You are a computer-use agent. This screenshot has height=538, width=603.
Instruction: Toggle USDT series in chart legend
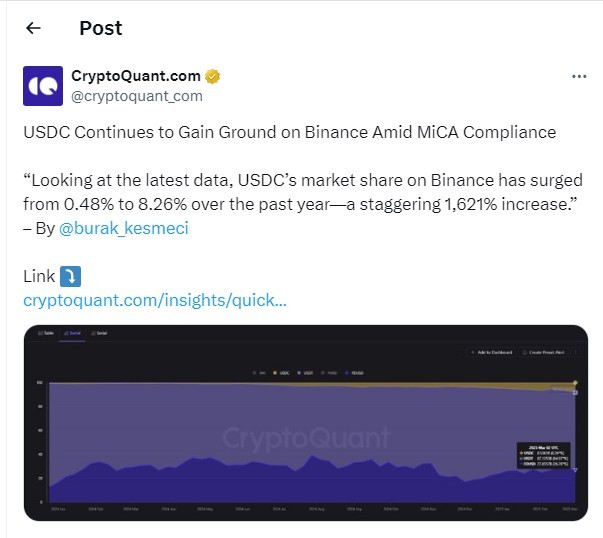[305, 373]
